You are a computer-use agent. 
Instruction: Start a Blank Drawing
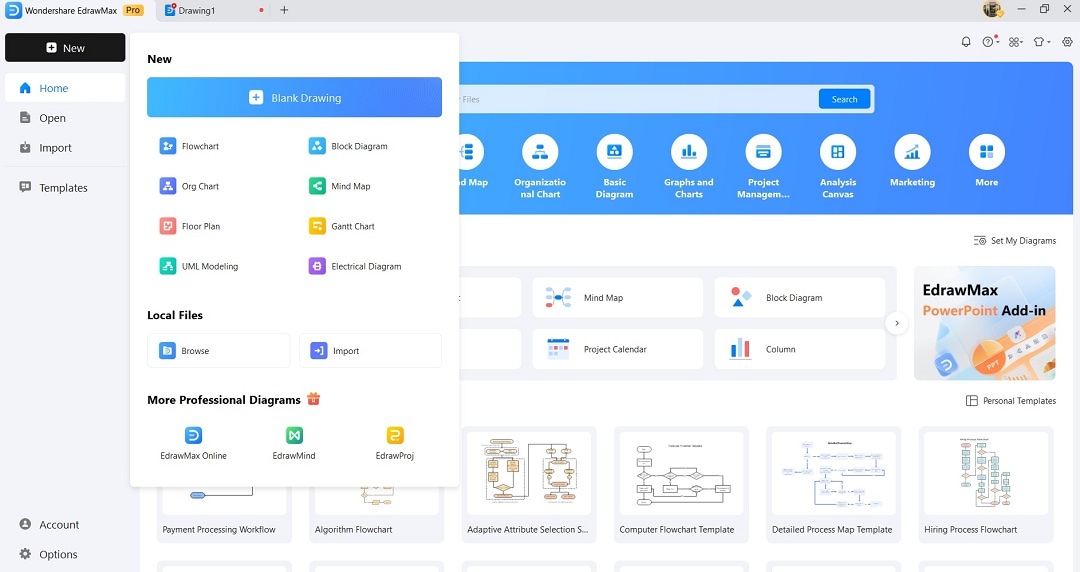[294, 97]
